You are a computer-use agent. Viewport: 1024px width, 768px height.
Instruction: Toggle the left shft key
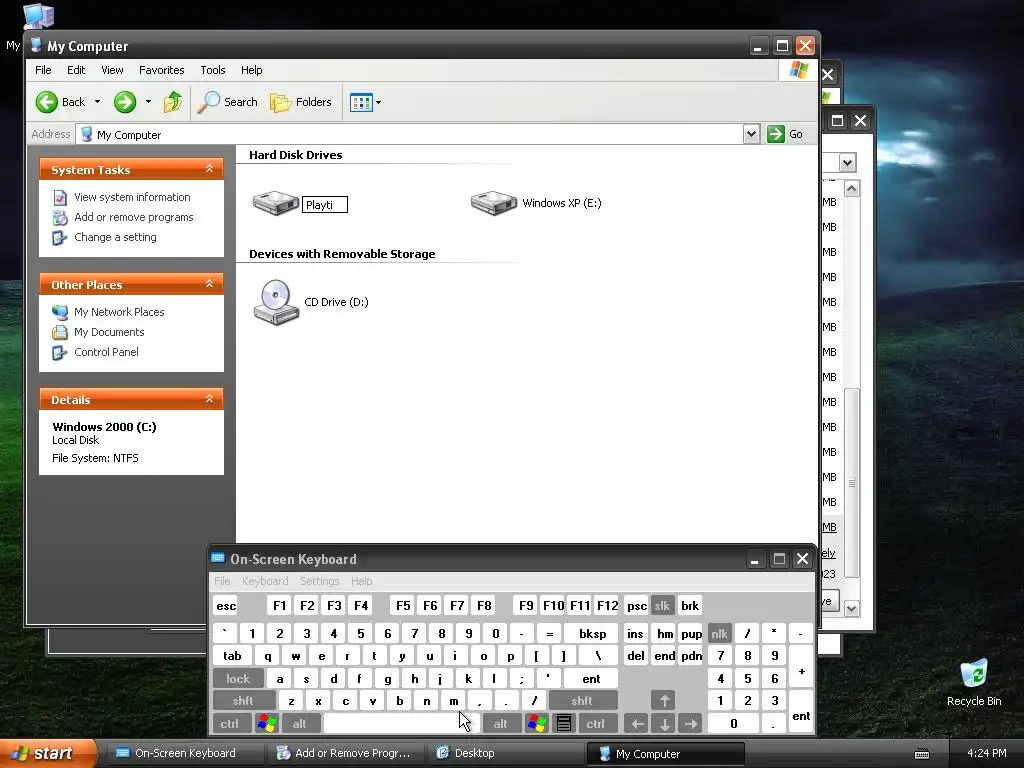[243, 701]
